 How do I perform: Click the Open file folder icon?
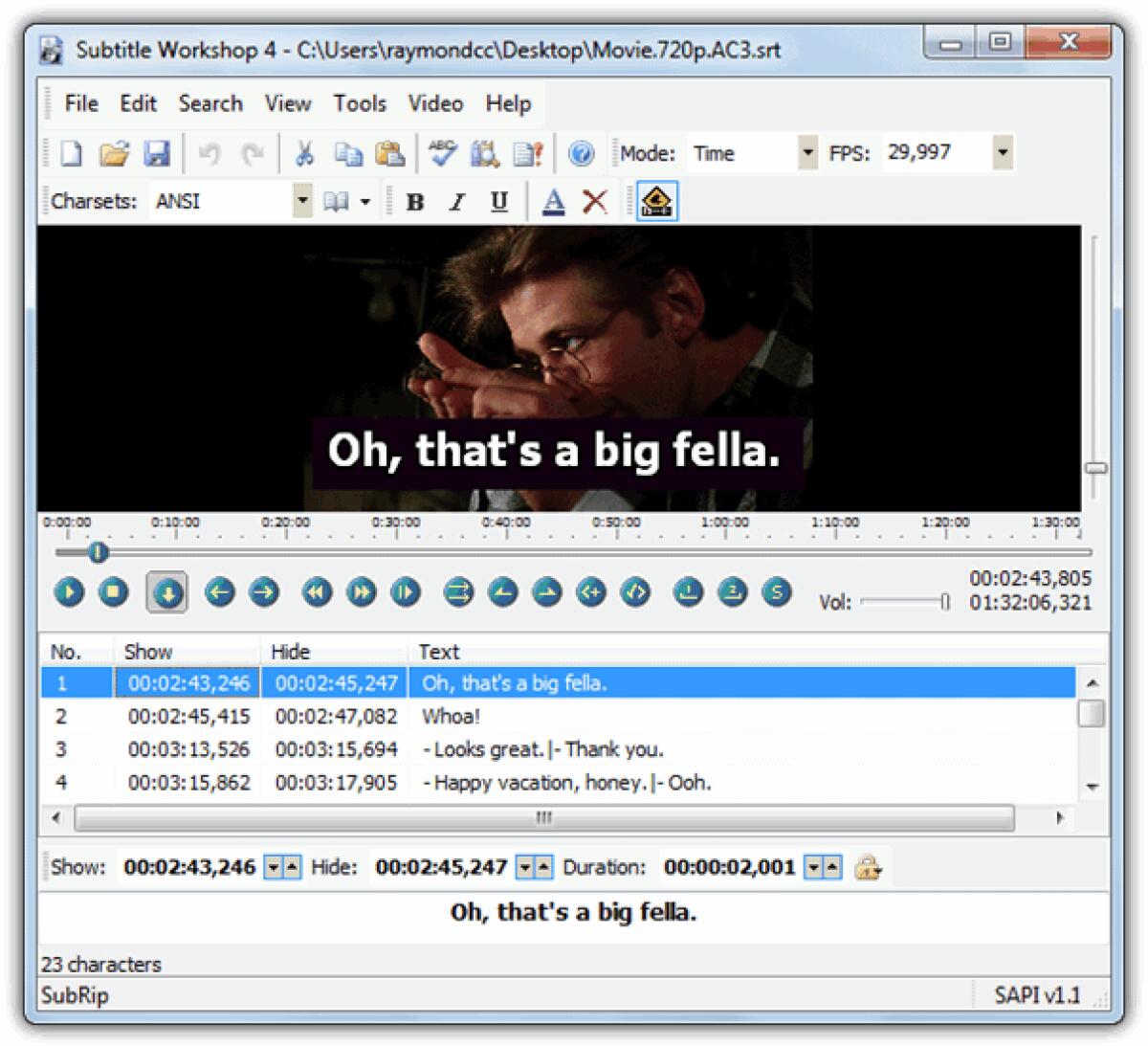114,153
